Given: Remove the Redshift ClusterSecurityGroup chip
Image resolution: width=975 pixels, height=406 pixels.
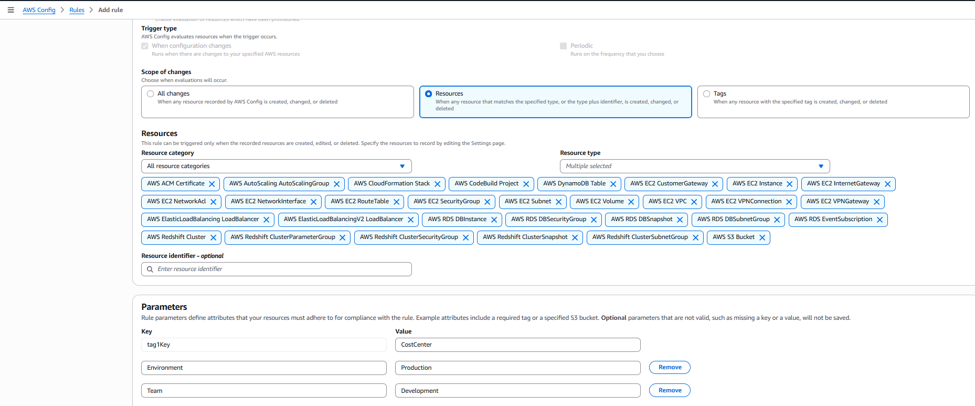Looking at the screenshot, I should (465, 238).
